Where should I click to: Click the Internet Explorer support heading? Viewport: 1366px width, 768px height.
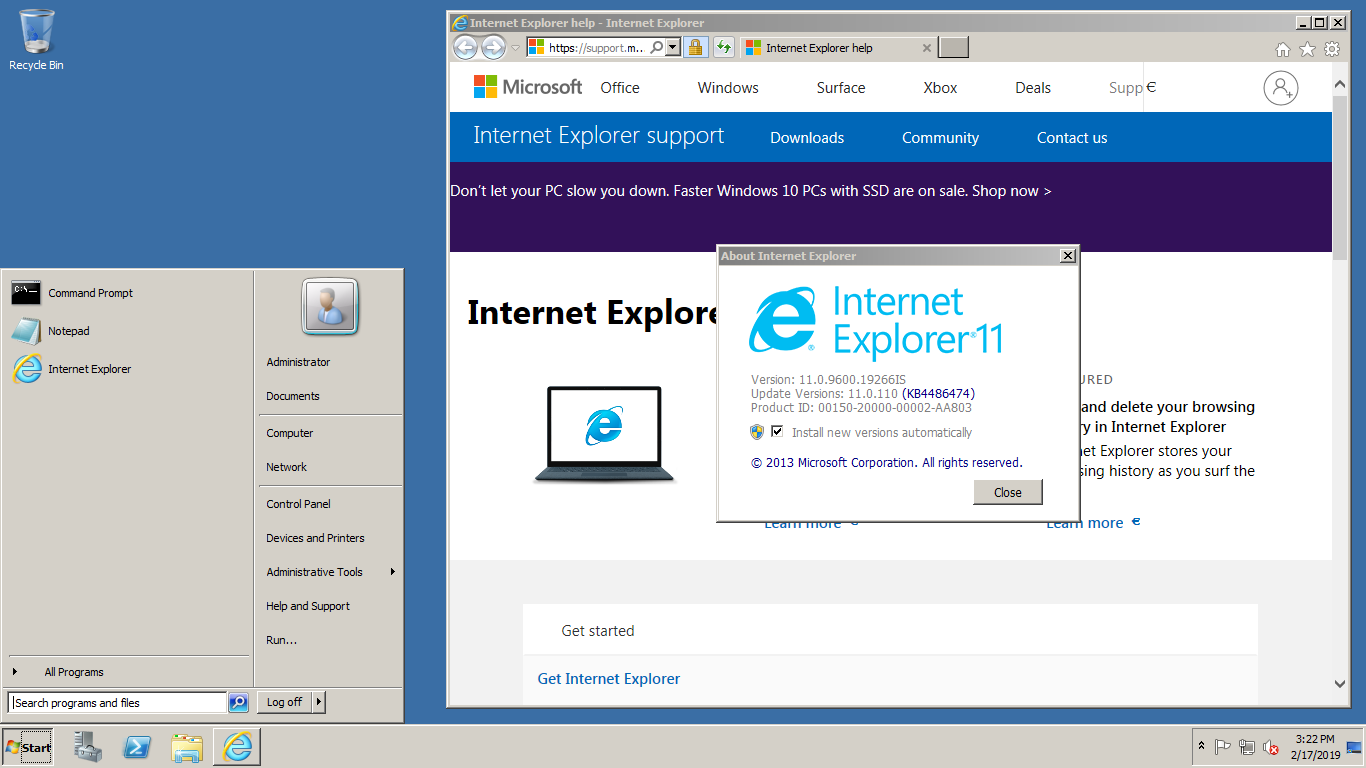tap(599, 136)
